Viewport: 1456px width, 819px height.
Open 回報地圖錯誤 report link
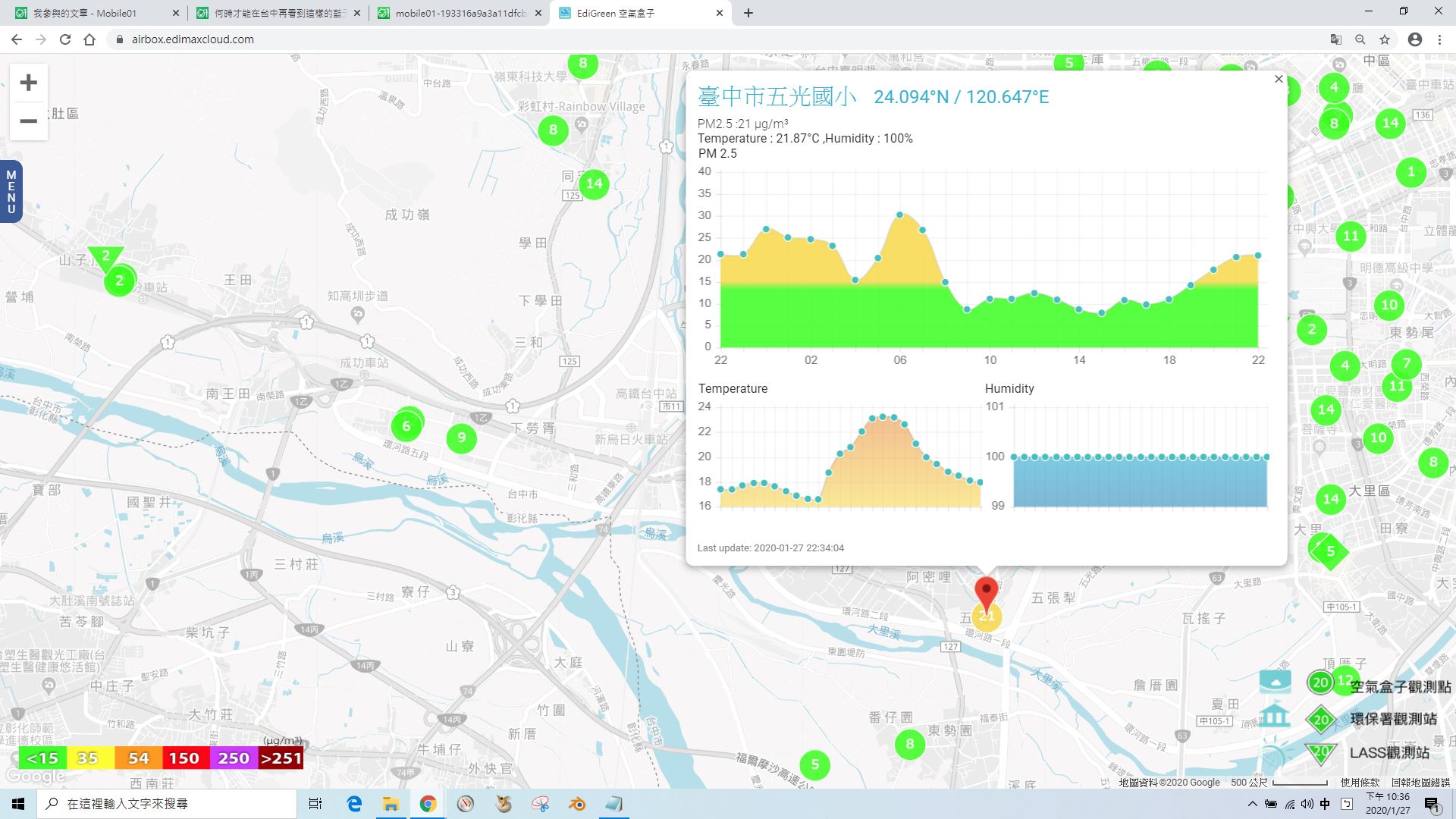tap(1420, 782)
